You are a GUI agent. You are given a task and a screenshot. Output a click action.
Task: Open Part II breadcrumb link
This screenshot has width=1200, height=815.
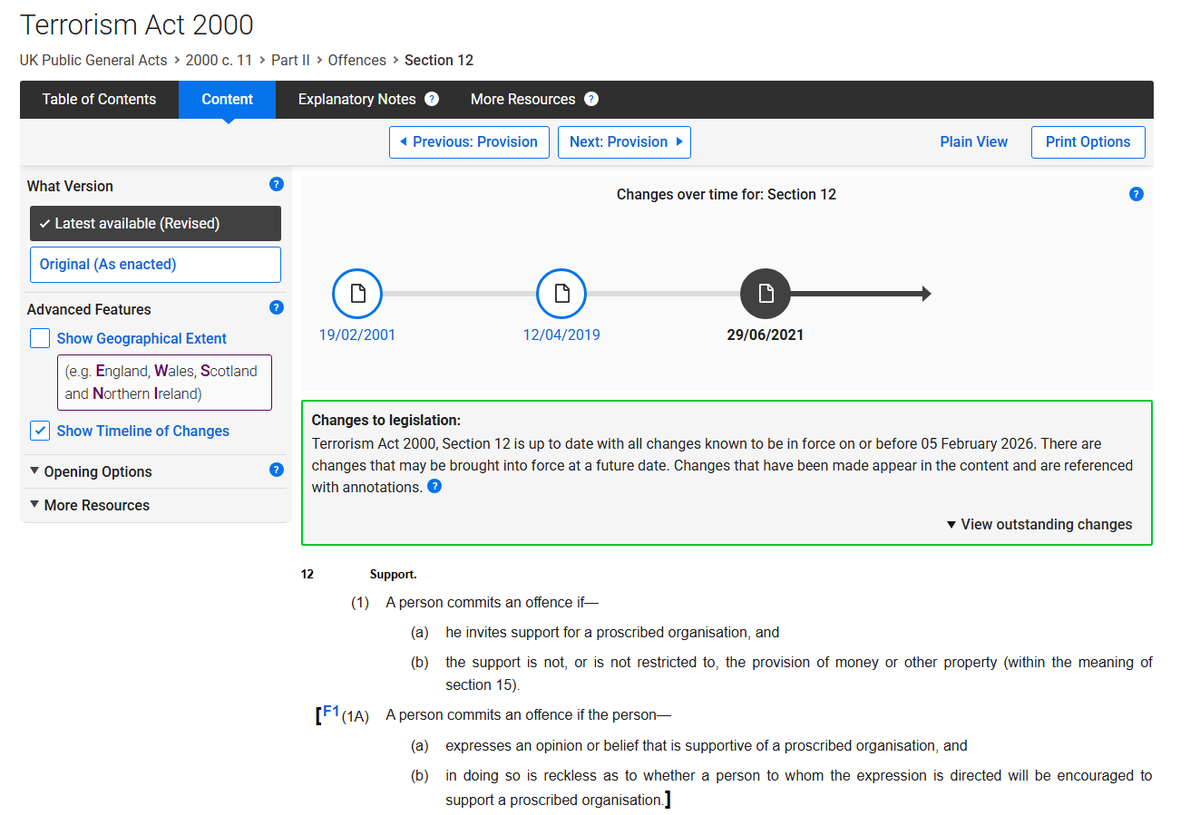point(291,60)
